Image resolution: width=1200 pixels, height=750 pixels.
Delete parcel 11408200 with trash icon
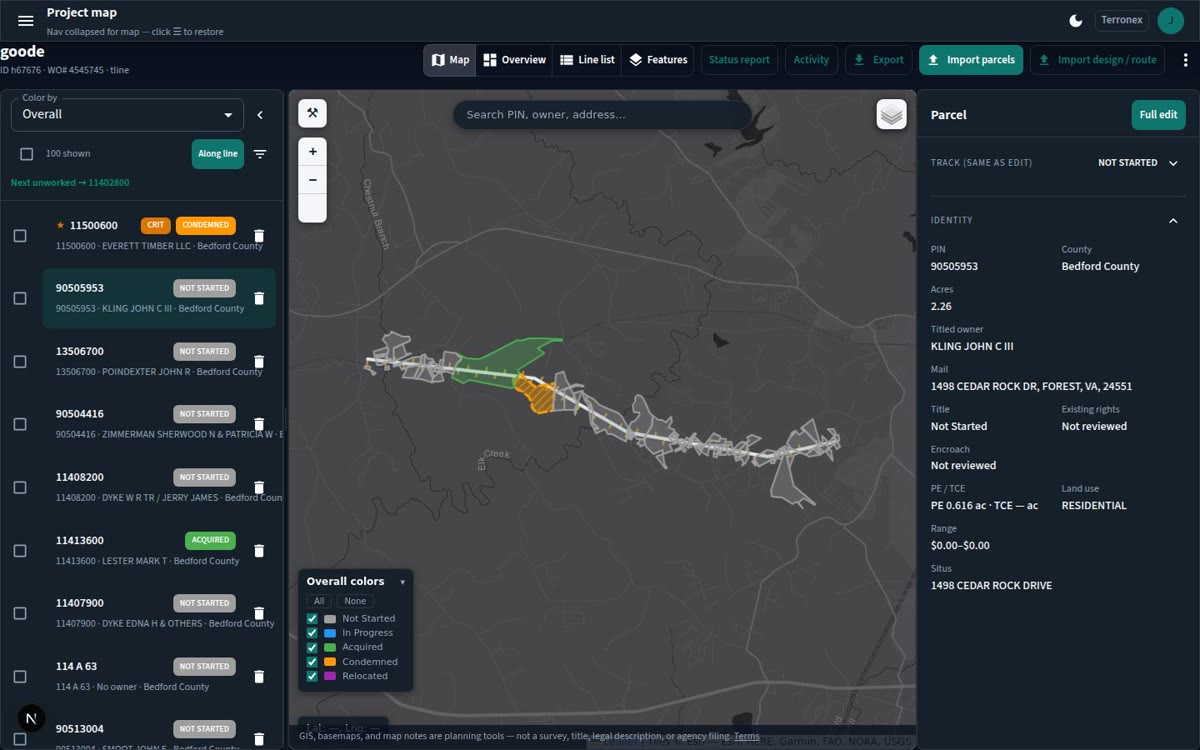(259, 488)
